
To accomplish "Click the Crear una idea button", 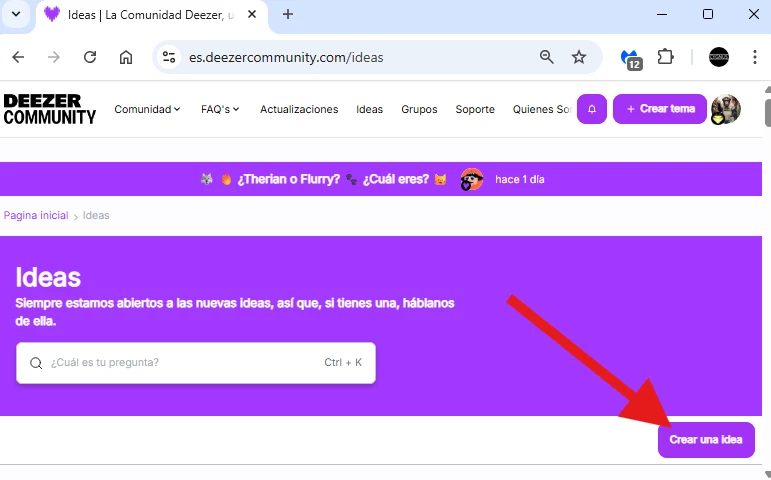I will [x=706, y=440].
